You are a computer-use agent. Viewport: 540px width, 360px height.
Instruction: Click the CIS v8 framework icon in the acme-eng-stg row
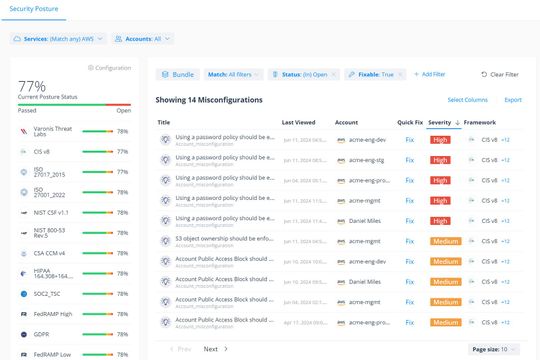pyautogui.click(x=471, y=160)
